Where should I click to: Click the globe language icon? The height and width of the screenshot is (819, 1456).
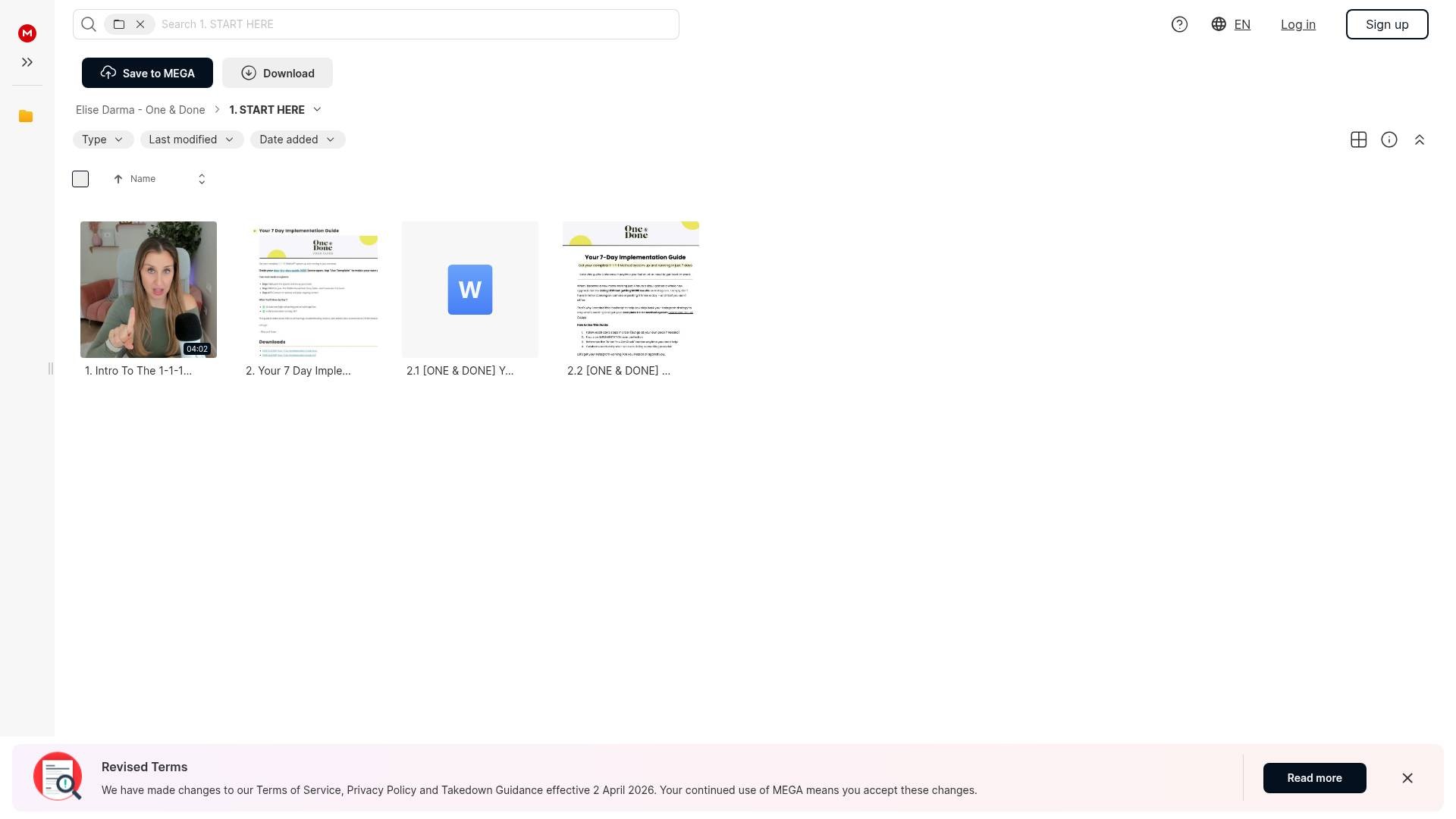[1219, 24]
